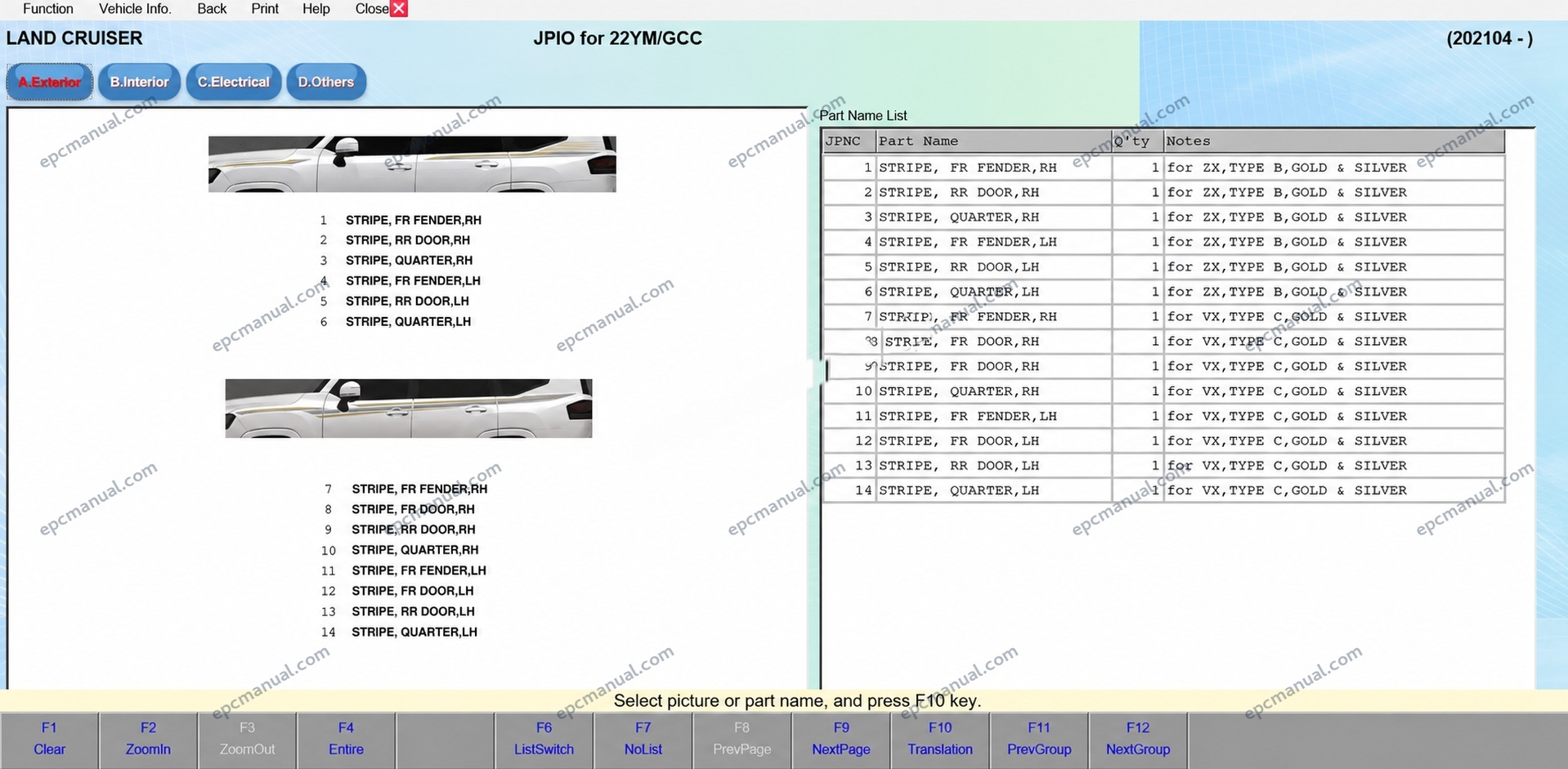Toggle the F6 ListSwitch button
The width and height of the screenshot is (1568, 769).
(x=544, y=740)
